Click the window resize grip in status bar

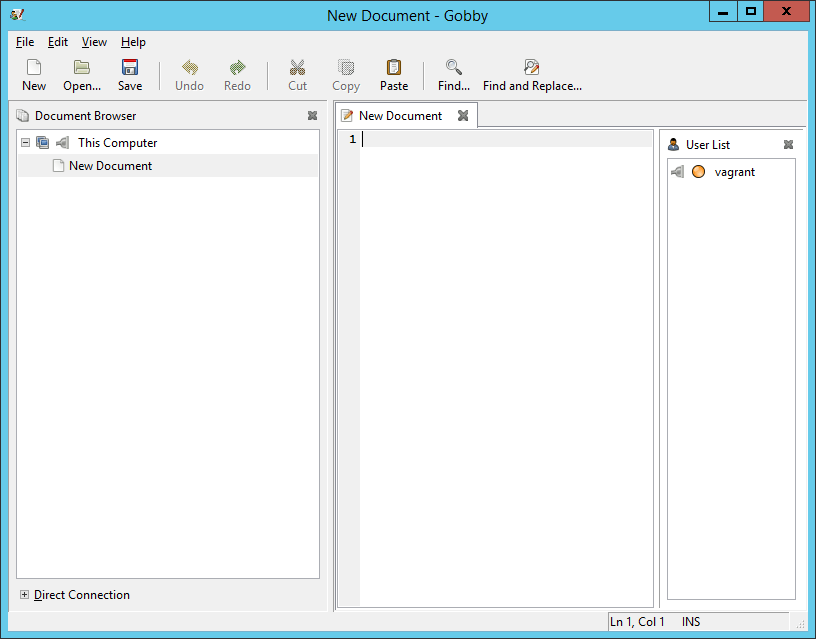tap(800, 624)
